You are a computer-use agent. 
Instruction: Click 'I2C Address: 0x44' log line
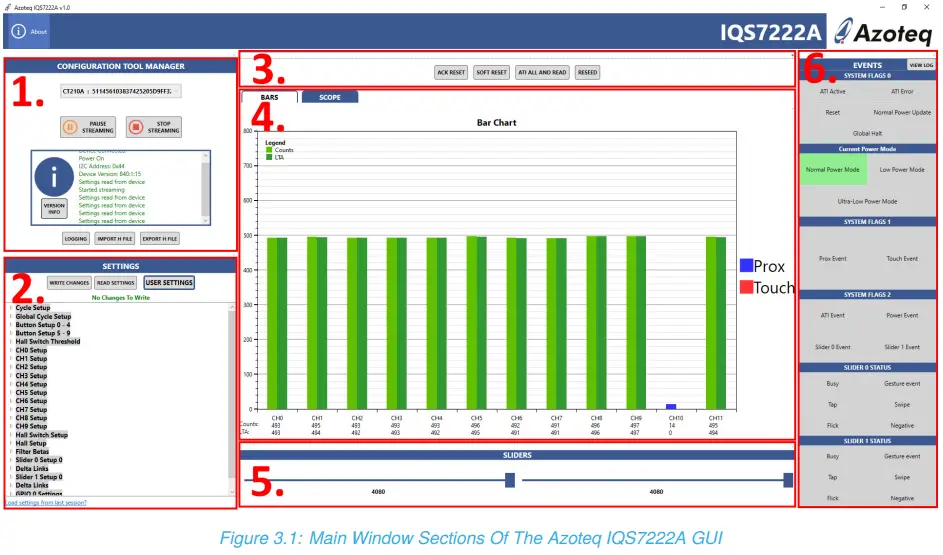click(102, 166)
